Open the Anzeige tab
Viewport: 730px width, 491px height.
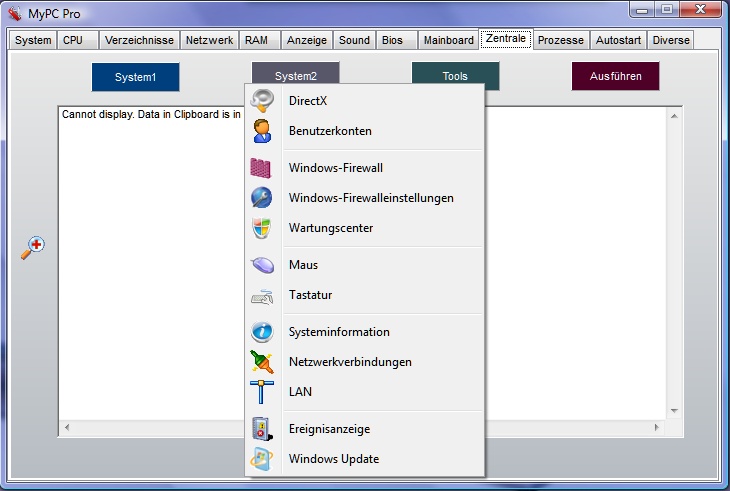(x=307, y=40)
